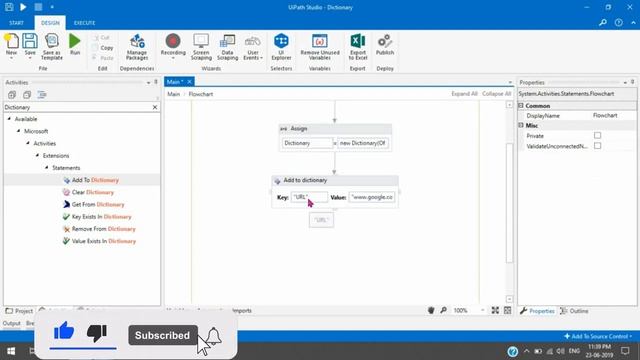Viewport: 640px width, 360px height.
Task: Select Clear Dictionary activity
Action: (88, 192)
